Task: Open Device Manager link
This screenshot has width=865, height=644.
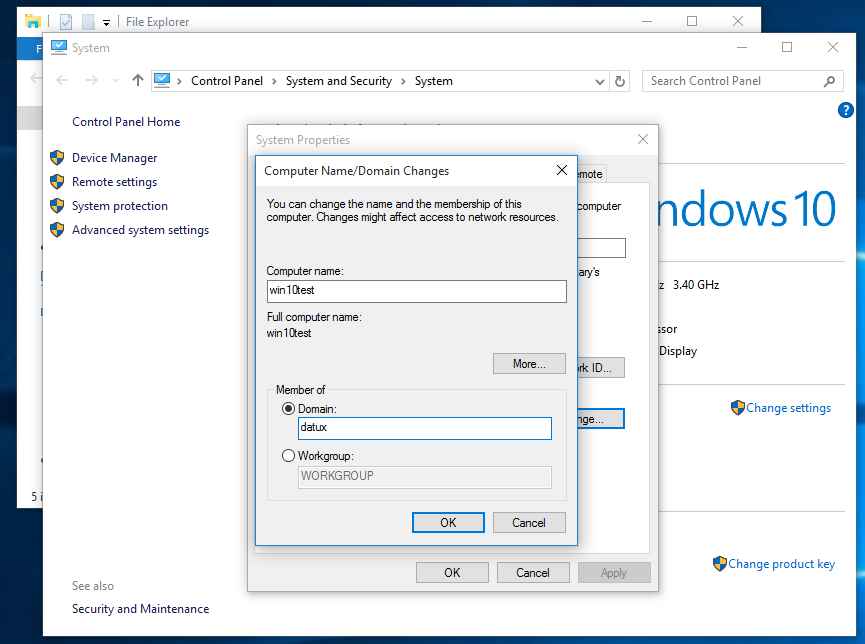Action: point(114,158)
